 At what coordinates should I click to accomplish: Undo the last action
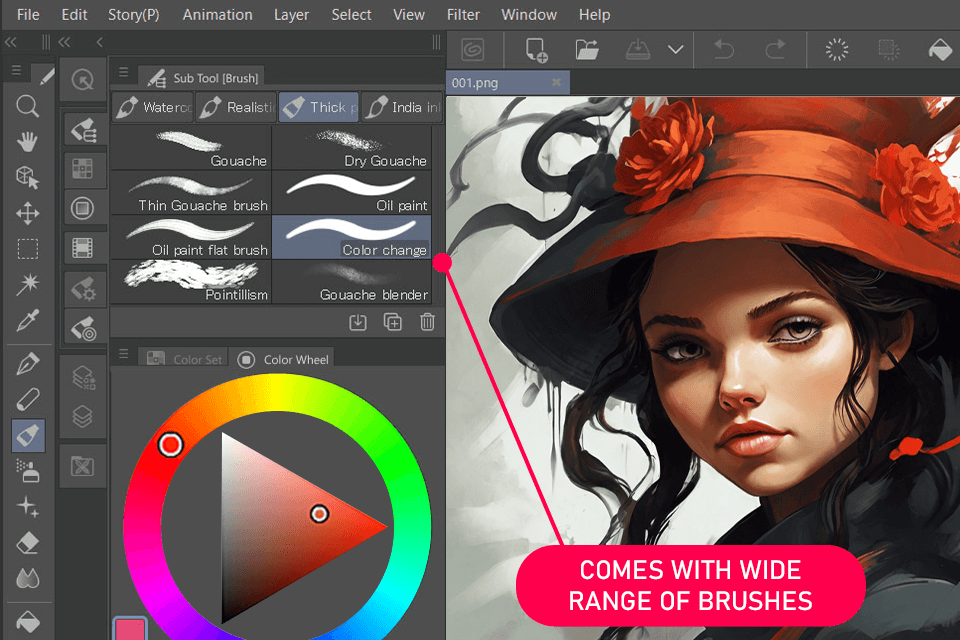coord(724,50)
